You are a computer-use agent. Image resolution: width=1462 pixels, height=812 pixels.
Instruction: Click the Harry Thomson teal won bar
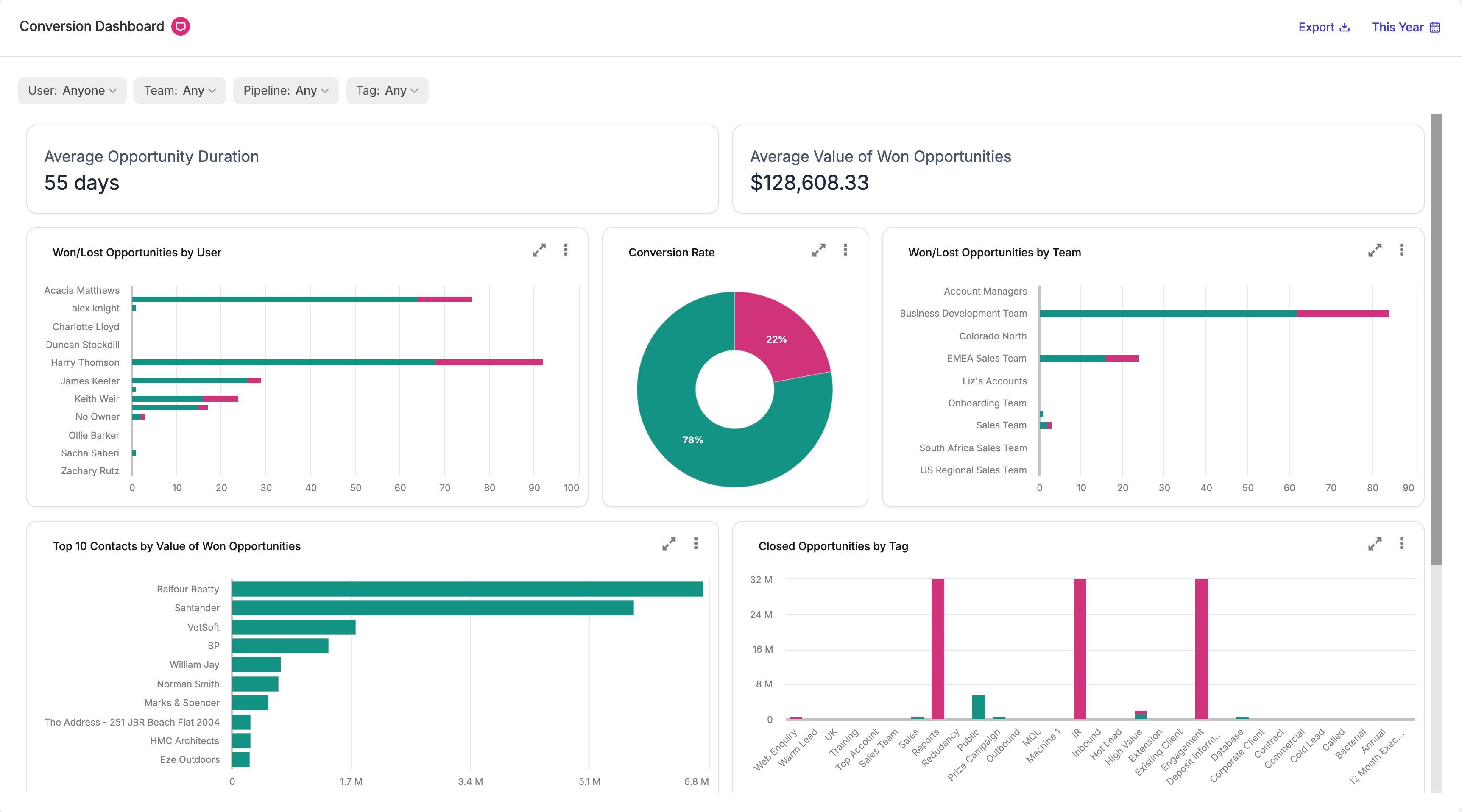(284, 362)
